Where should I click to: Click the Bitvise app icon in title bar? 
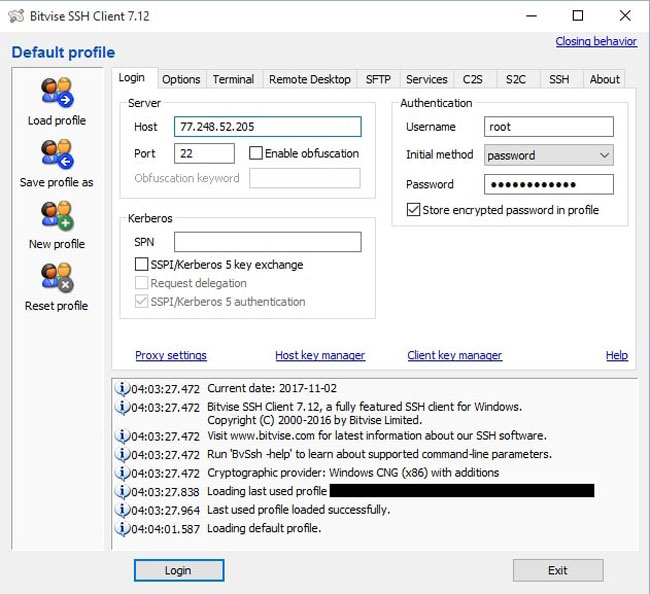coord(16,16)
